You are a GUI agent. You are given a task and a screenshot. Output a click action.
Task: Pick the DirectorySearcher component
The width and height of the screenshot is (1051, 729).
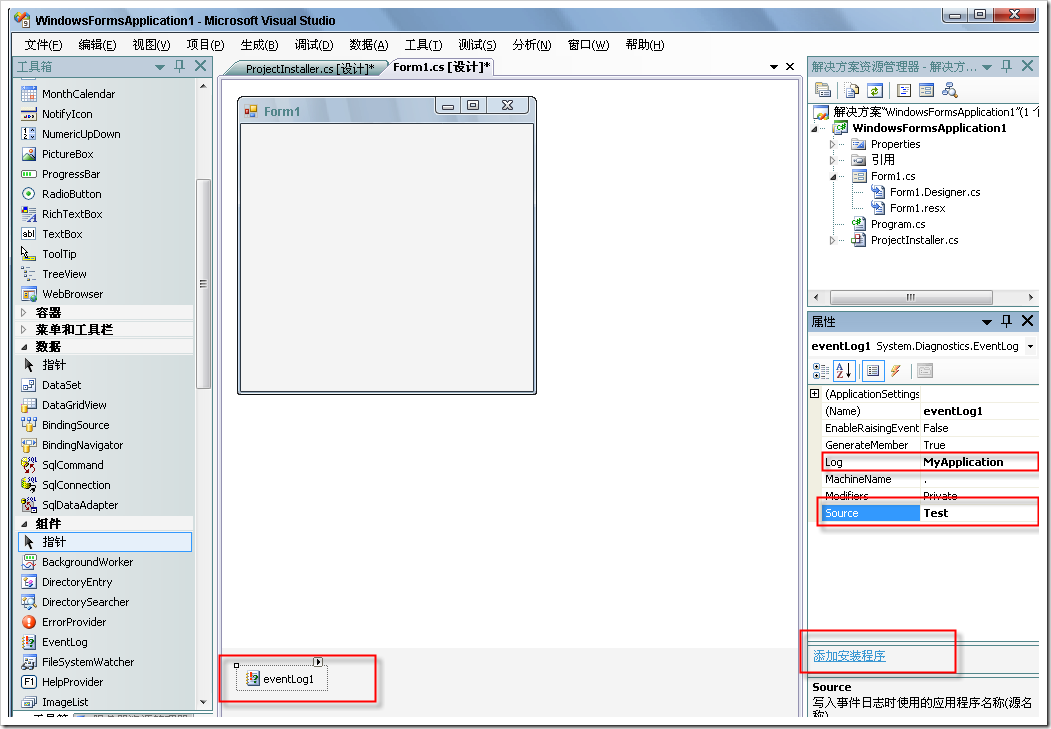[86, 602]
